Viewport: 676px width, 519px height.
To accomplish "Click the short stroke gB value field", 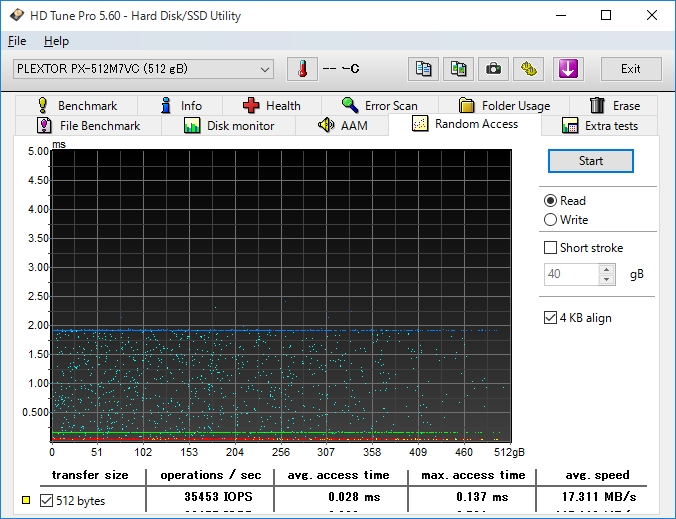I will [571, 274].
